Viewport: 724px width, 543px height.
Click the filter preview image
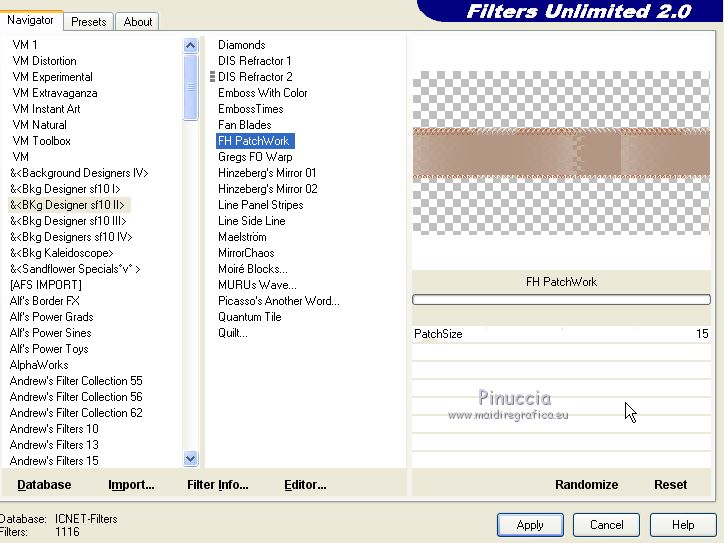pyautogui.click(x=561, y=153)
